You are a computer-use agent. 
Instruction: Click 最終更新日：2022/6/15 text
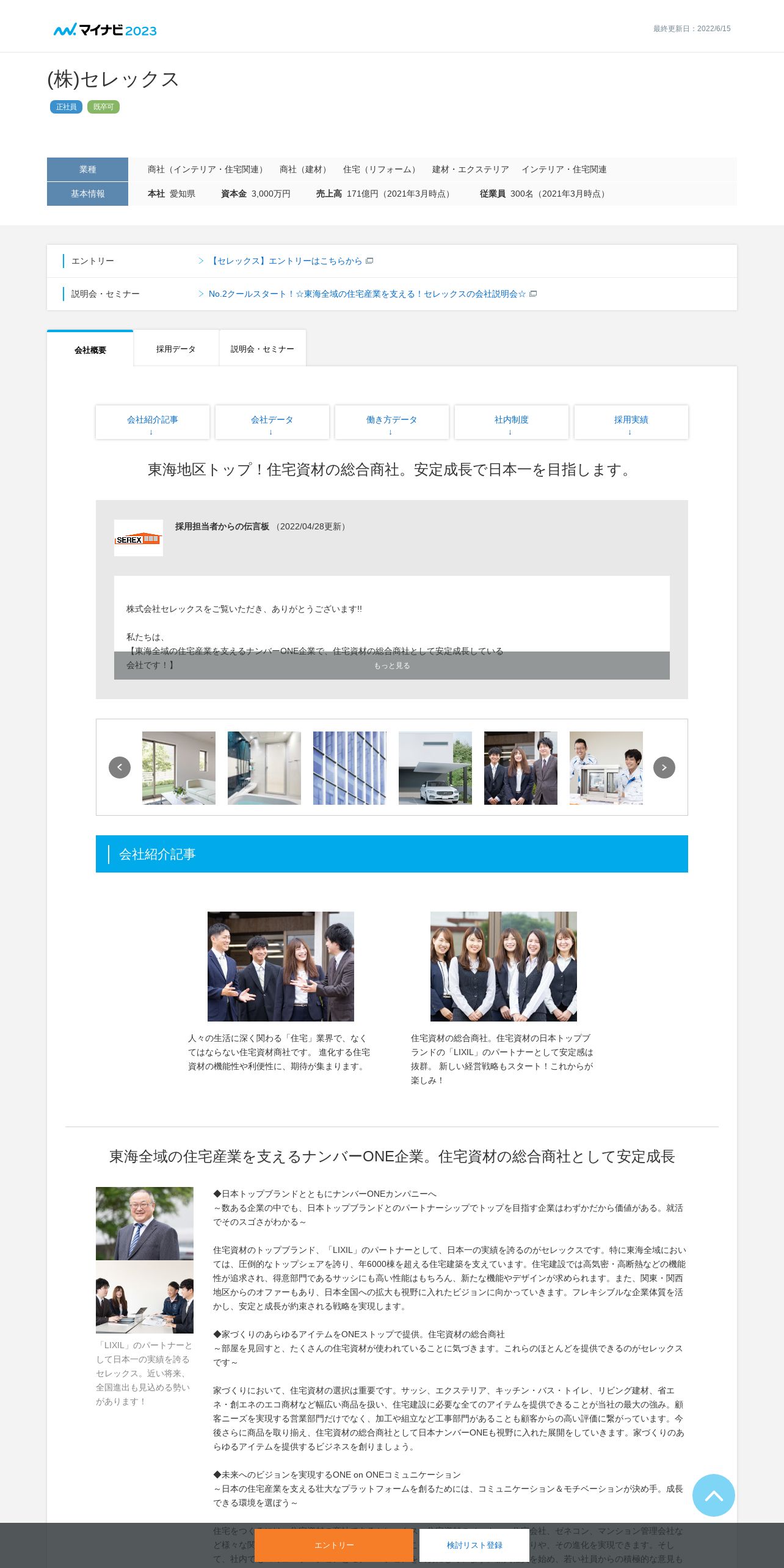pyautogui.click(x=692, y=29)
